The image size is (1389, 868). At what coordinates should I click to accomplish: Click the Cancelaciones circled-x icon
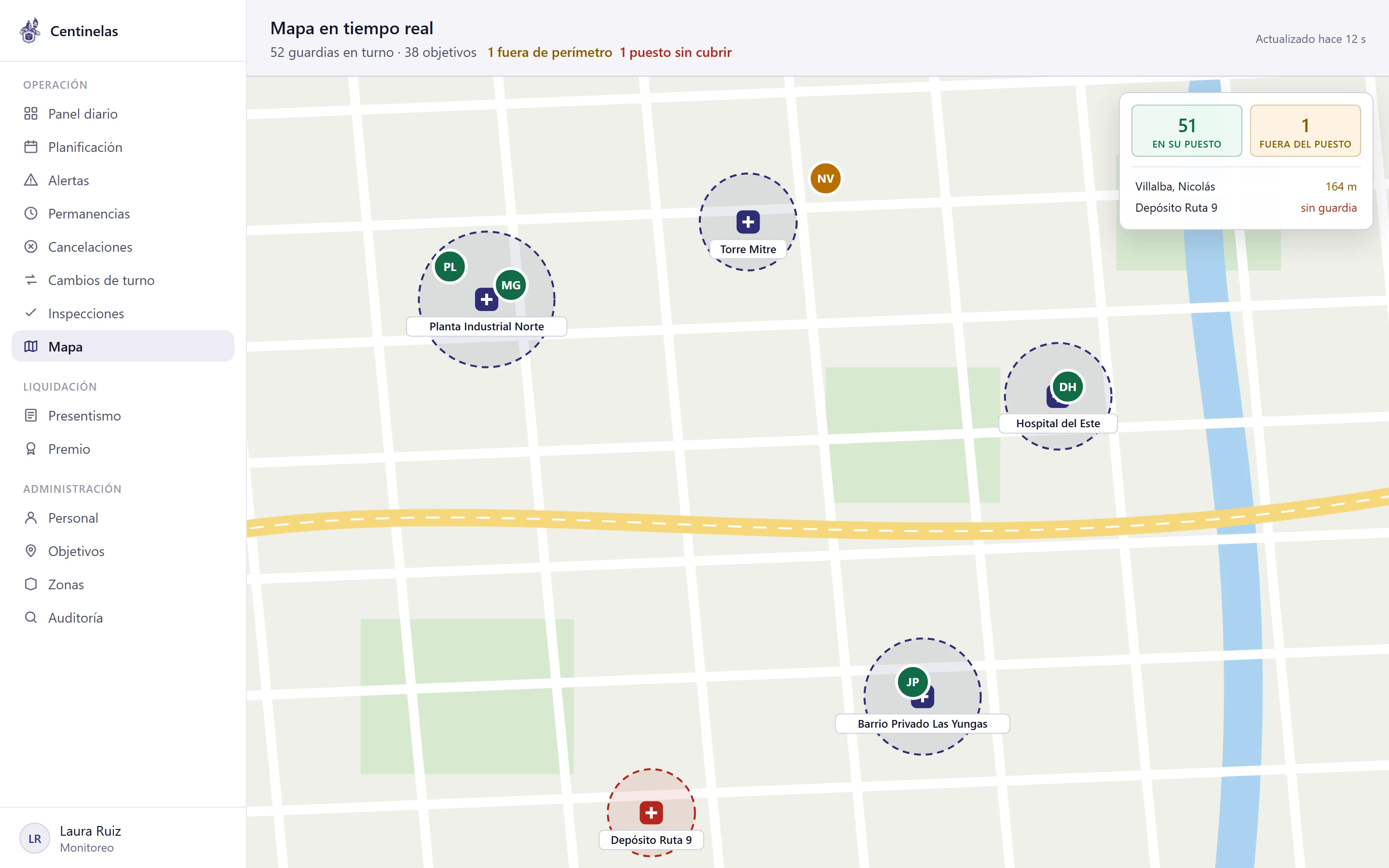tap(31, 247)
